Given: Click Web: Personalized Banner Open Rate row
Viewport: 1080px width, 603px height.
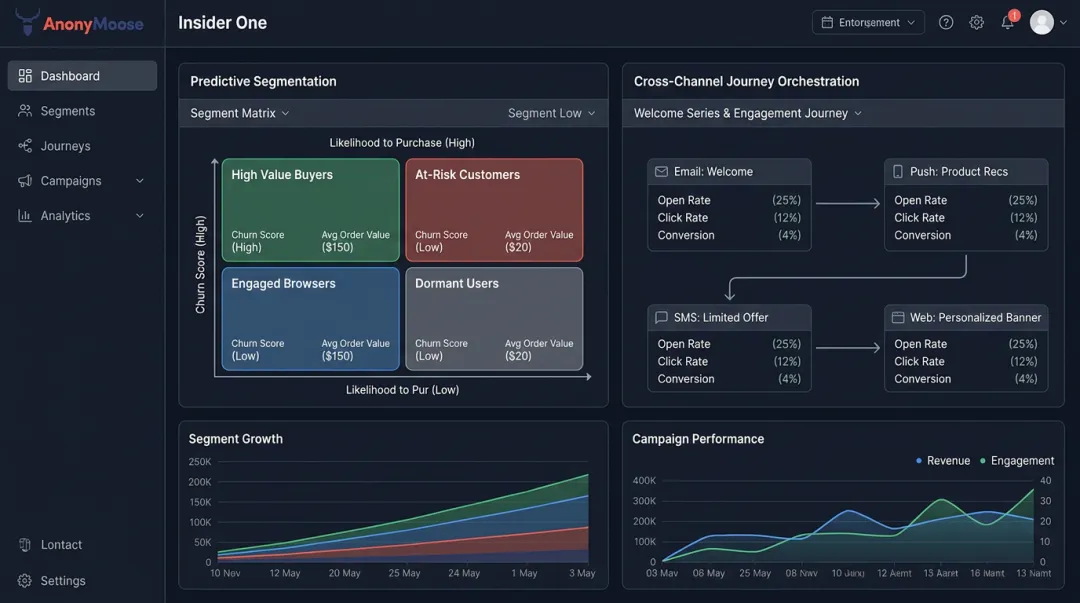Looking at the screenshot, I should click(x=966, y=343).
